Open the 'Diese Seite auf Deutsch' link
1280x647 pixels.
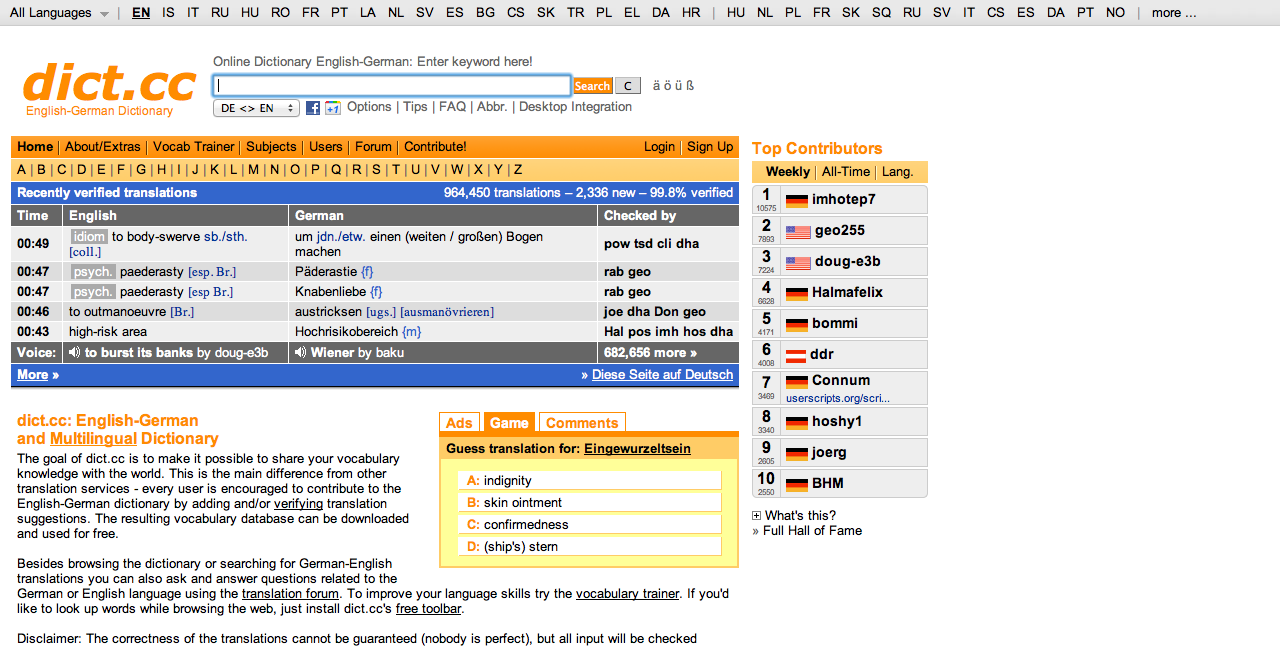pyautogui.click(x=662, y=375)
